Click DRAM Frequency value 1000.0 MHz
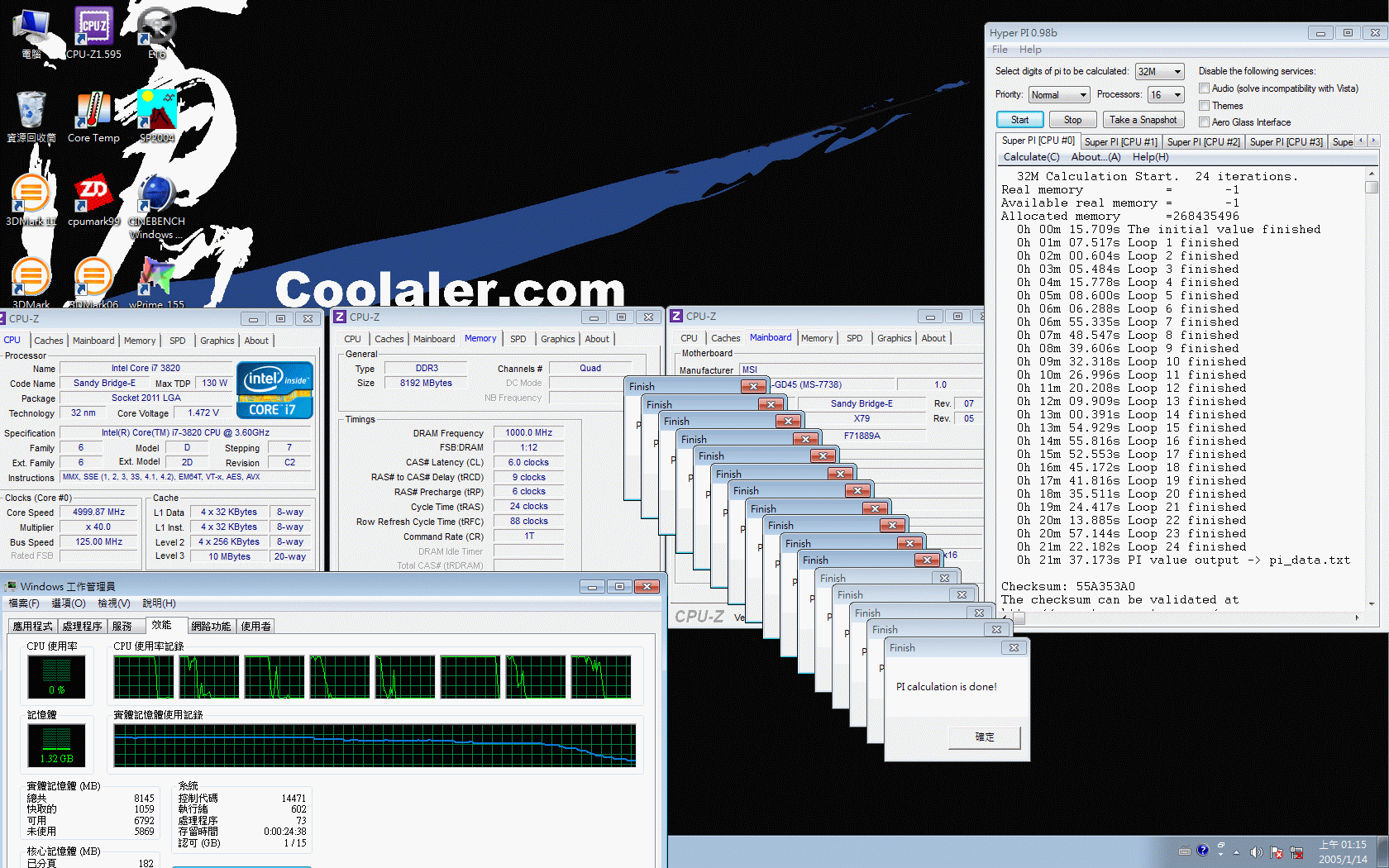 pyautogui.click(x=529, y=432)
